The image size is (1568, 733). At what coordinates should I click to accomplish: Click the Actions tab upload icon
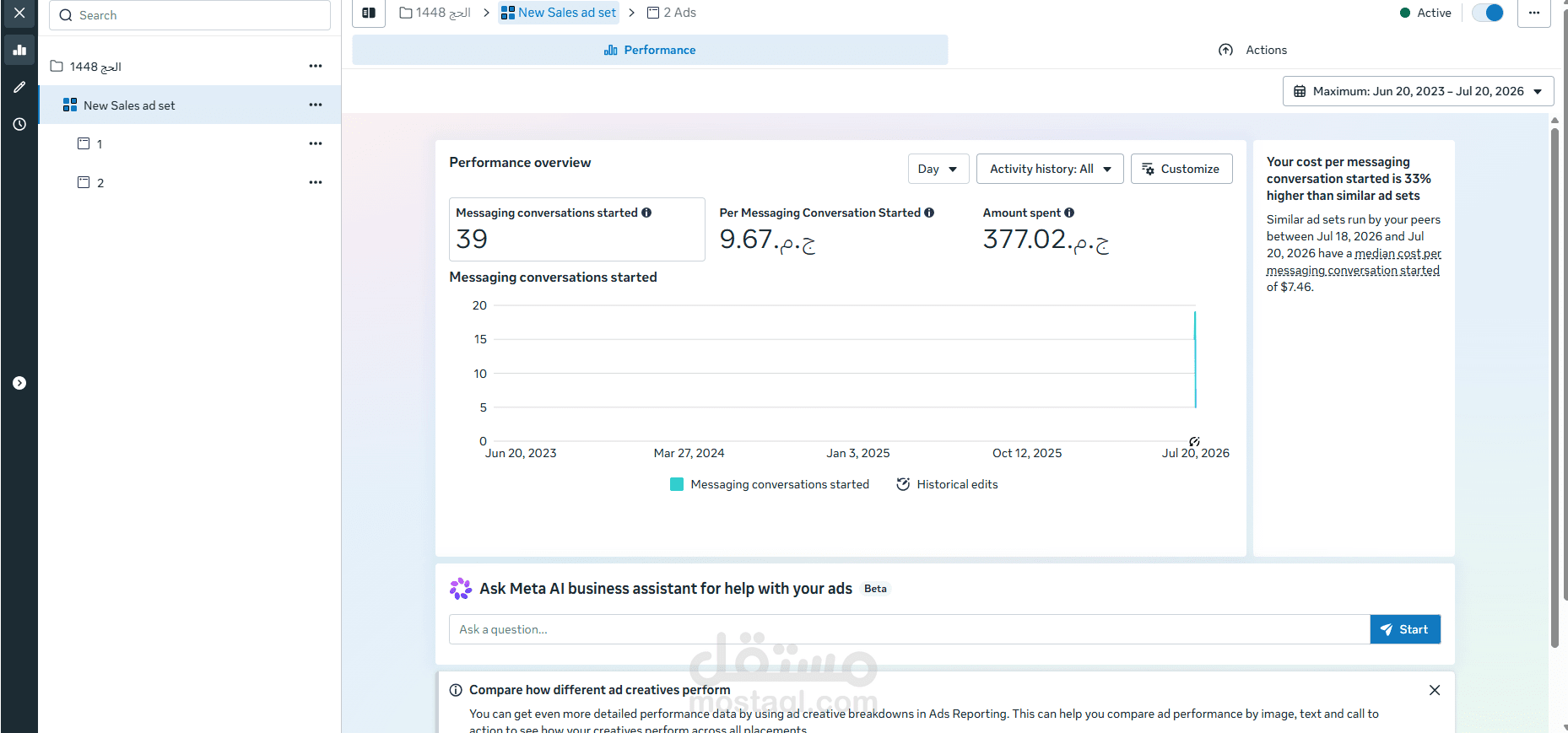[1226, 50]
